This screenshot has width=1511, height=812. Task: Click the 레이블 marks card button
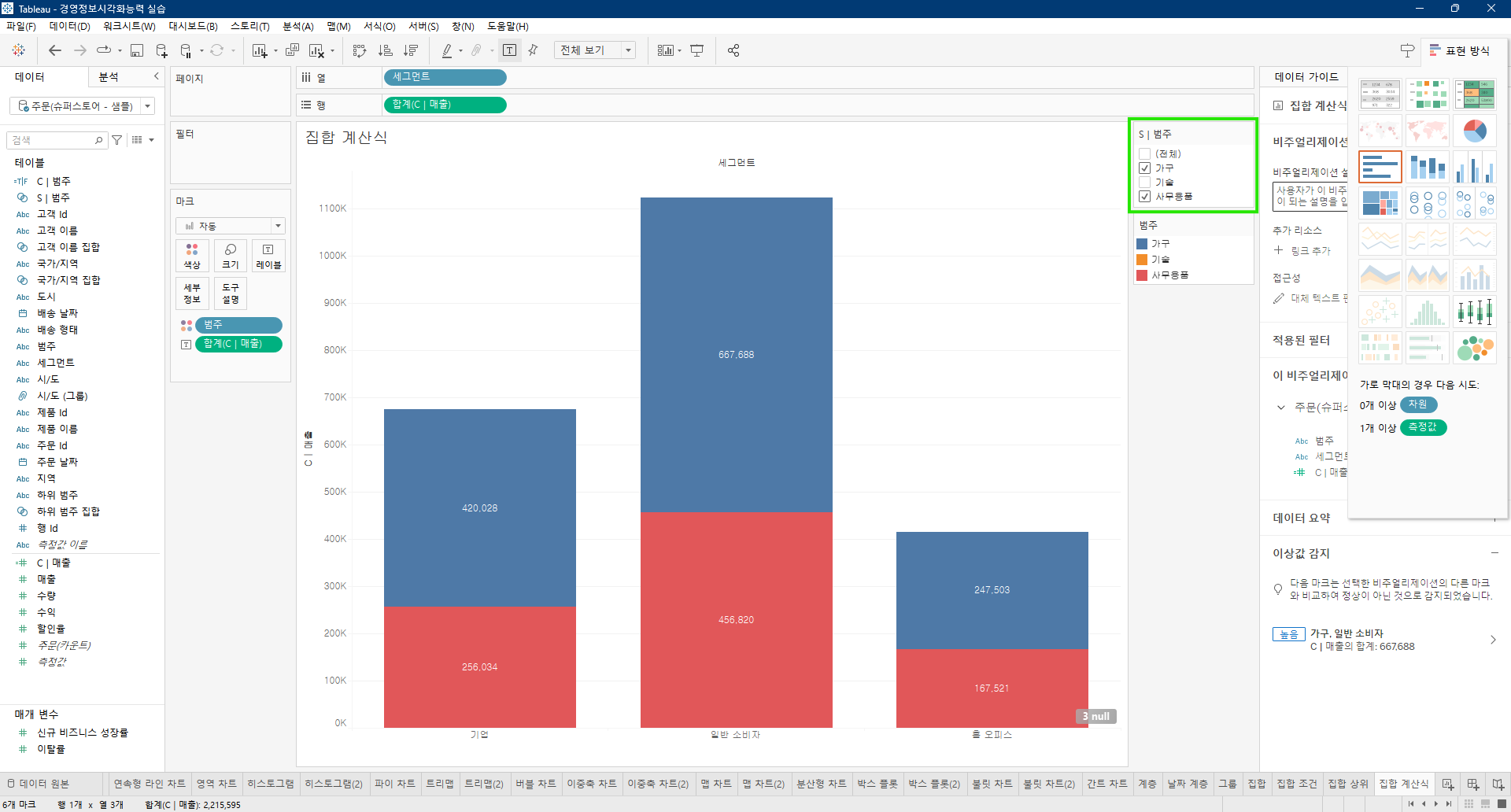[268, 257]
